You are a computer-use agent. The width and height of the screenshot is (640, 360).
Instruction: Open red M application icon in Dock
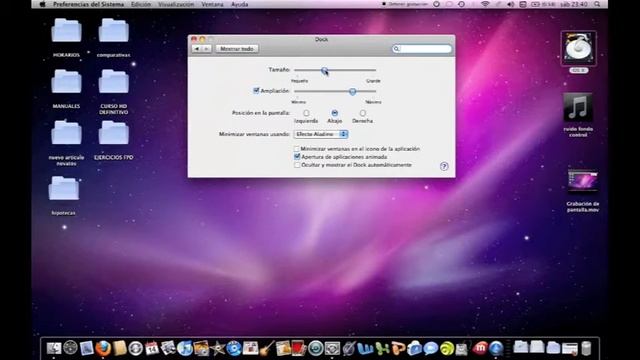click(x=480, y=348)
